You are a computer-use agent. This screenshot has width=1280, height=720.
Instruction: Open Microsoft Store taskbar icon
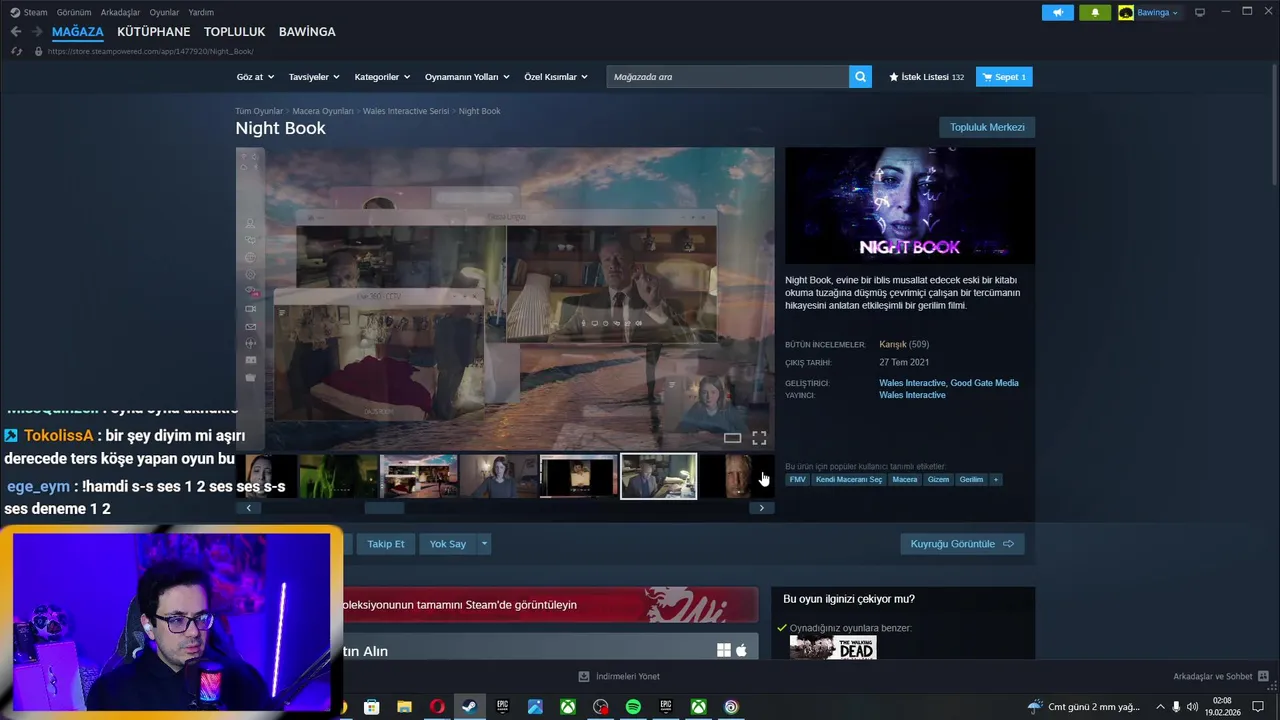click(371, 707)
